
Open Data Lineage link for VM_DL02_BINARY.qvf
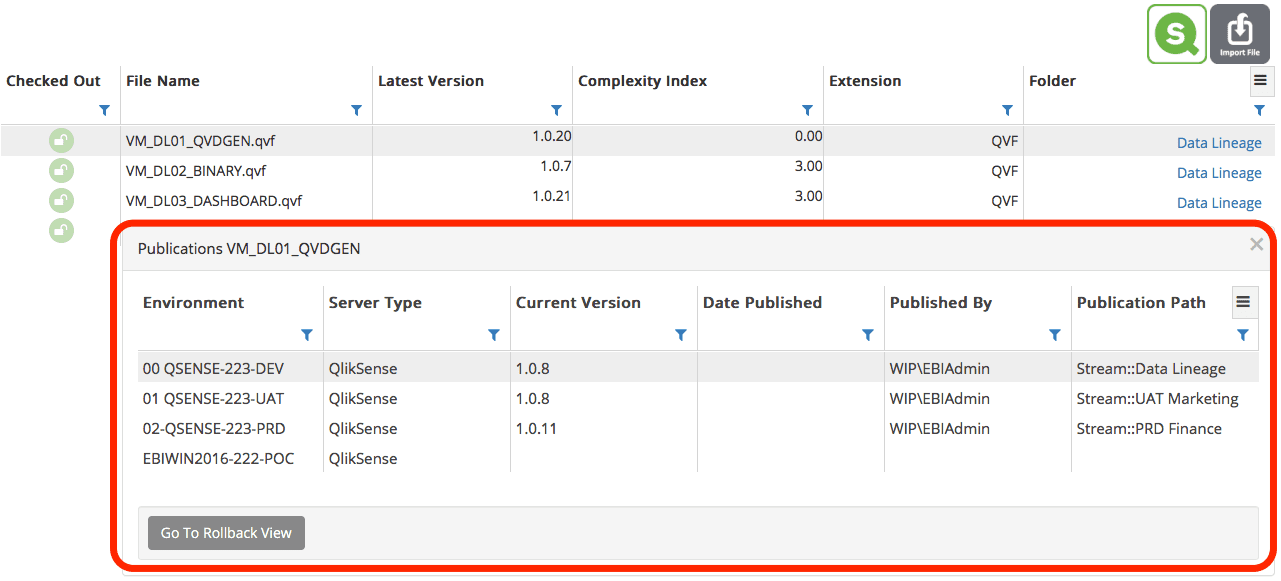tap(1218, 173)
